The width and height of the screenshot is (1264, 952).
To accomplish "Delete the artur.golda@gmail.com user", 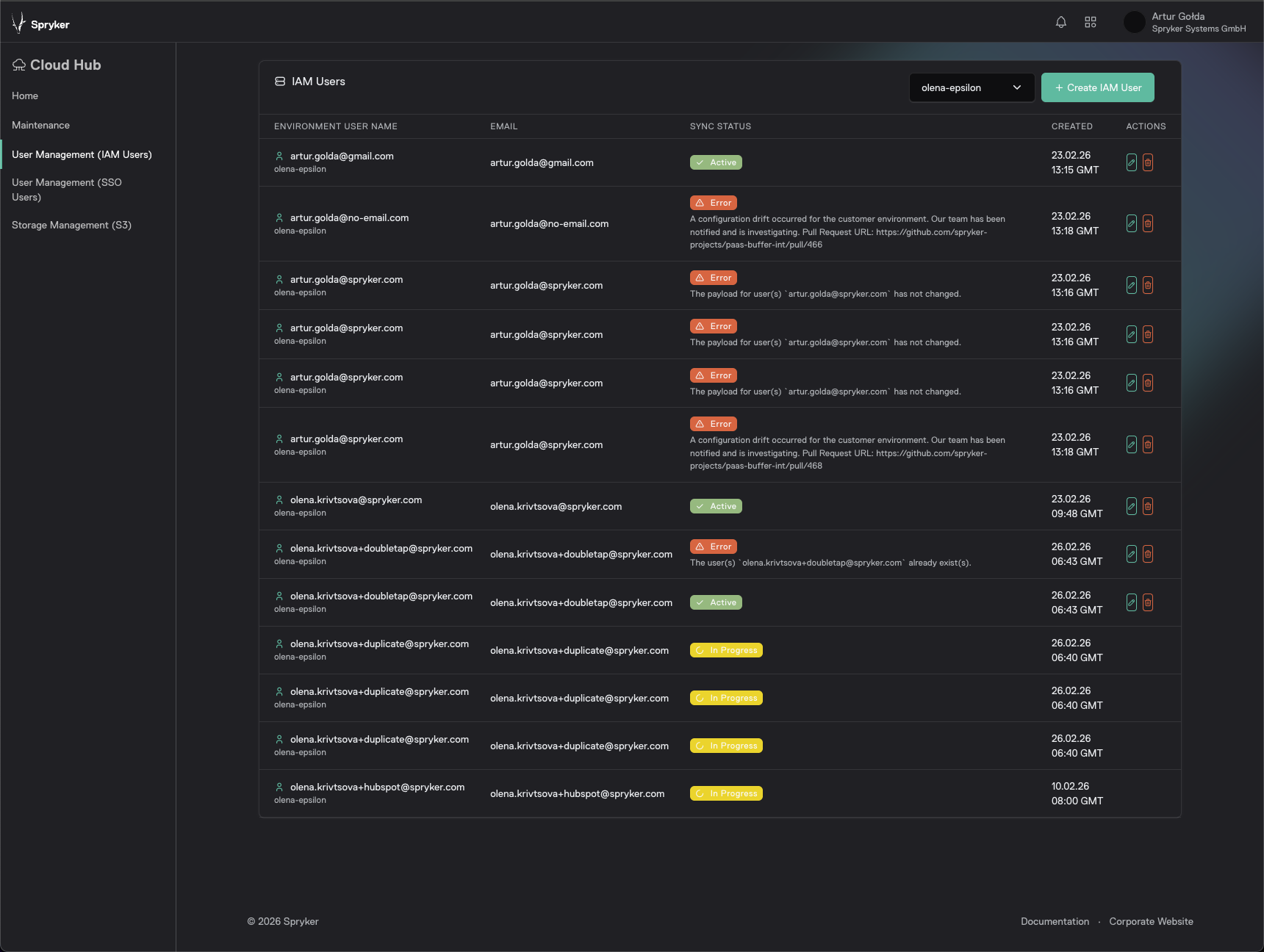I will point(1148,162).
